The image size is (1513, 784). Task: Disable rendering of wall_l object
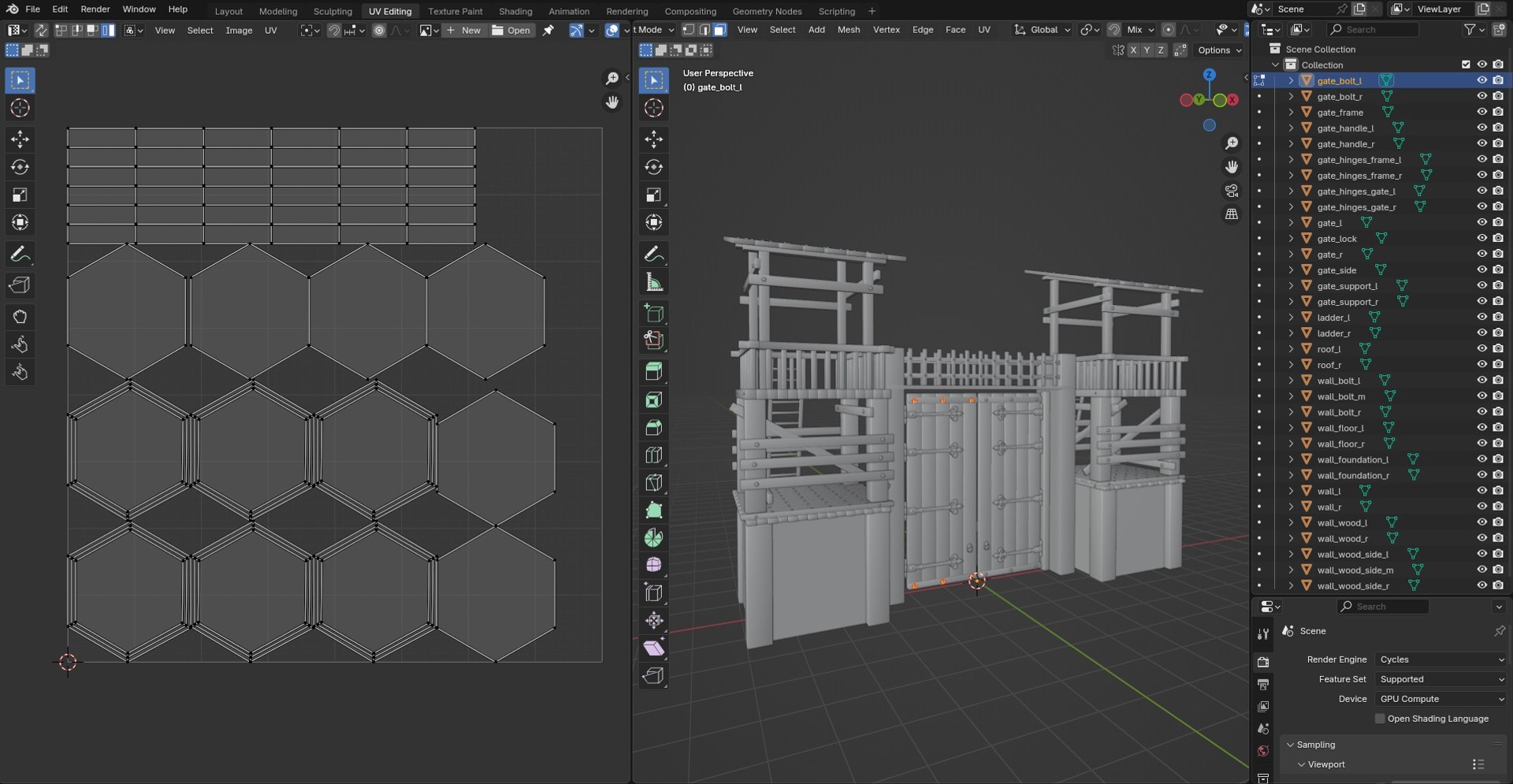tap(1498, 490)
